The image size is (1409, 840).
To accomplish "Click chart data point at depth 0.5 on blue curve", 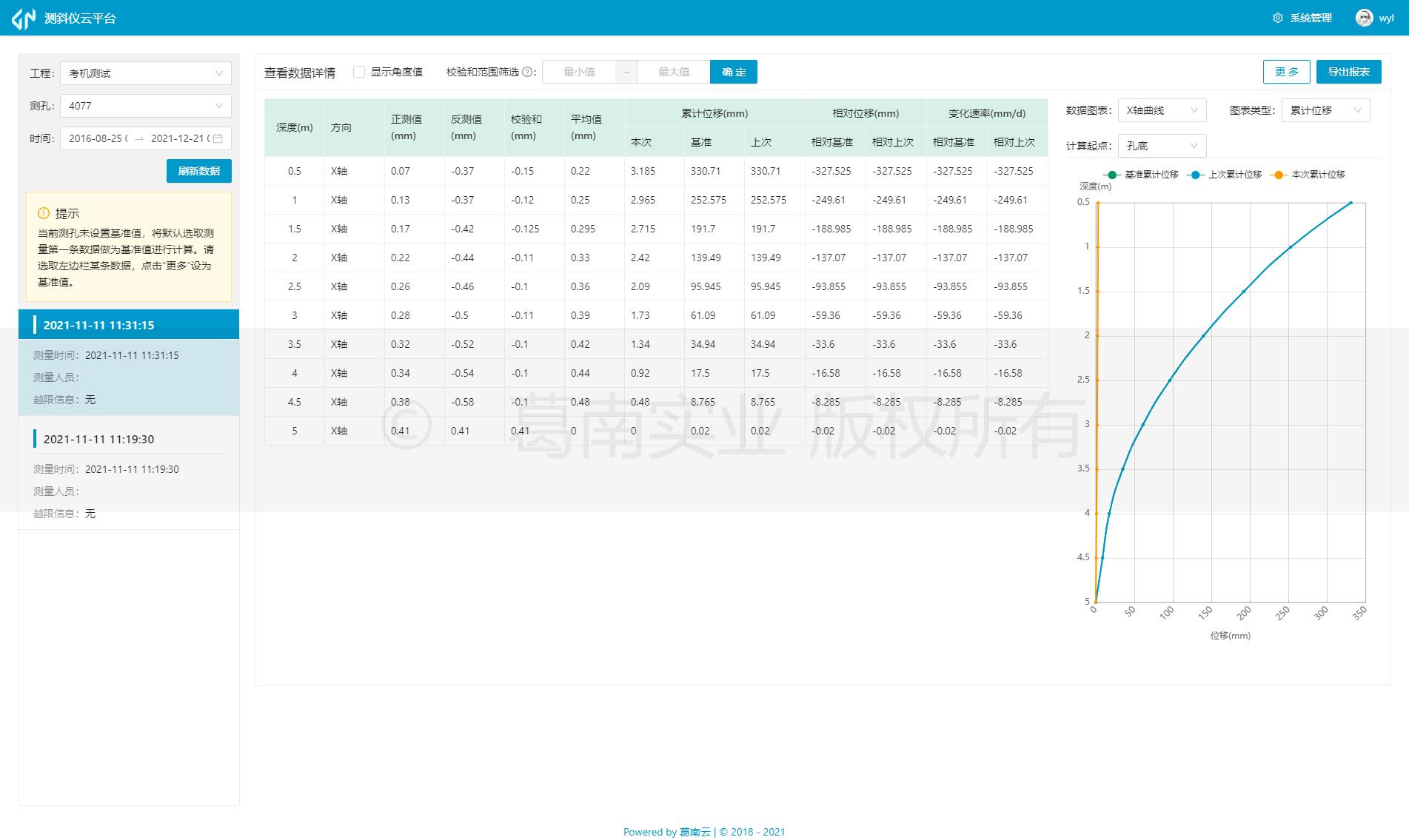I will (1351, 203).
